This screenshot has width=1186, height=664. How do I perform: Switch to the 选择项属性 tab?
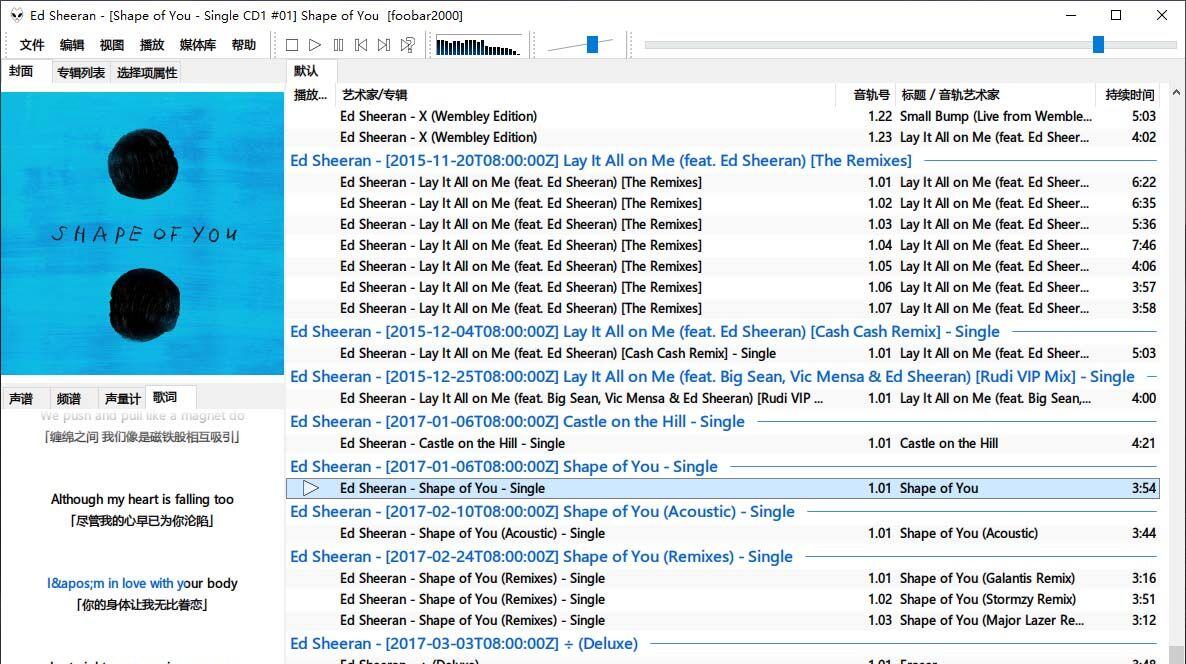point(147,73)
